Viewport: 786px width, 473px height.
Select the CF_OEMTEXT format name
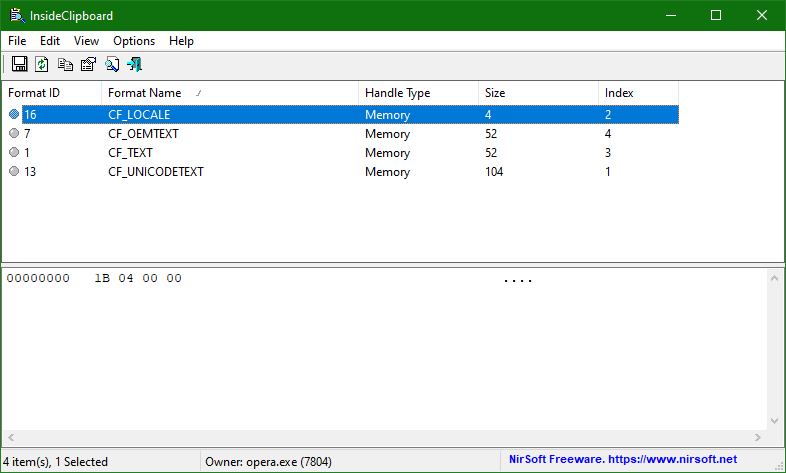click(143, 134)
